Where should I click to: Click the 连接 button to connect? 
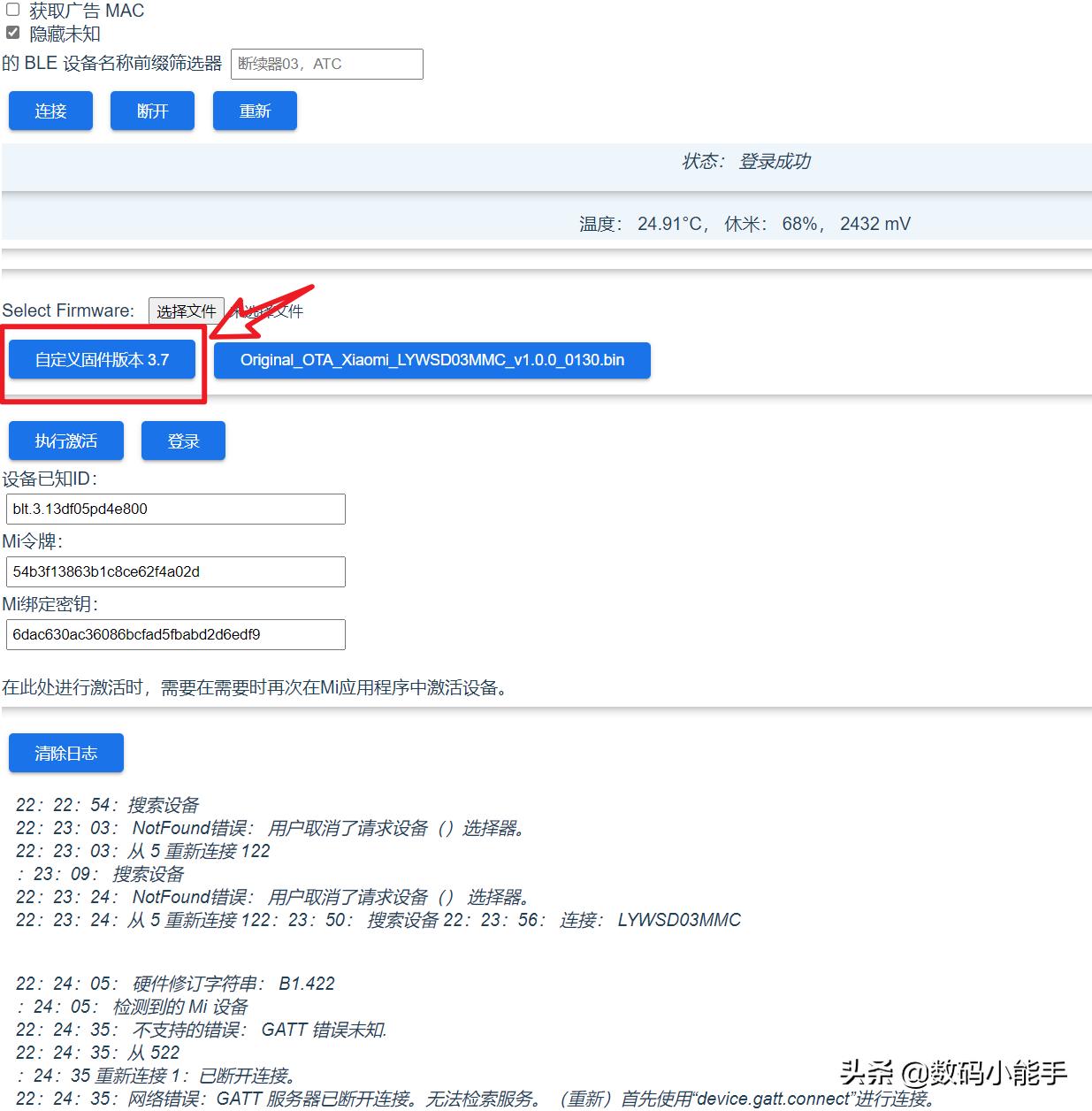coord(50,111)
